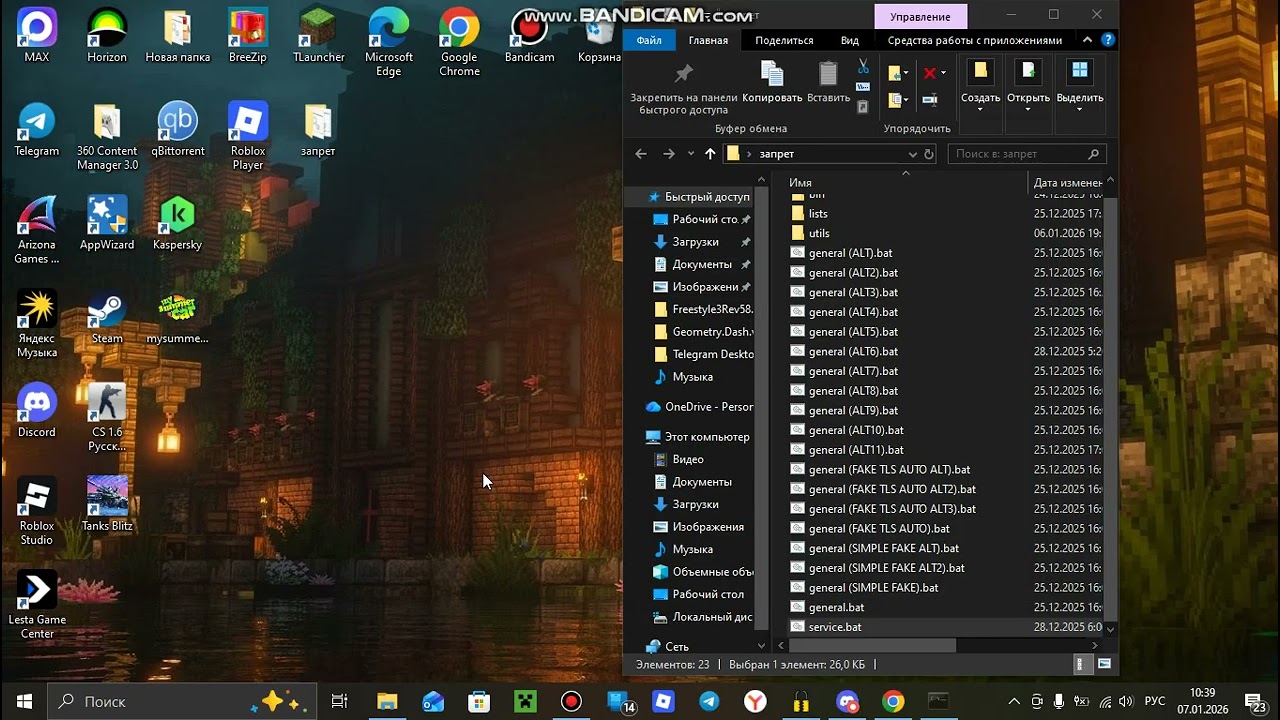Switch to details view layout icon
The height and width of the screenshot is (720, 1280).
1080,664
